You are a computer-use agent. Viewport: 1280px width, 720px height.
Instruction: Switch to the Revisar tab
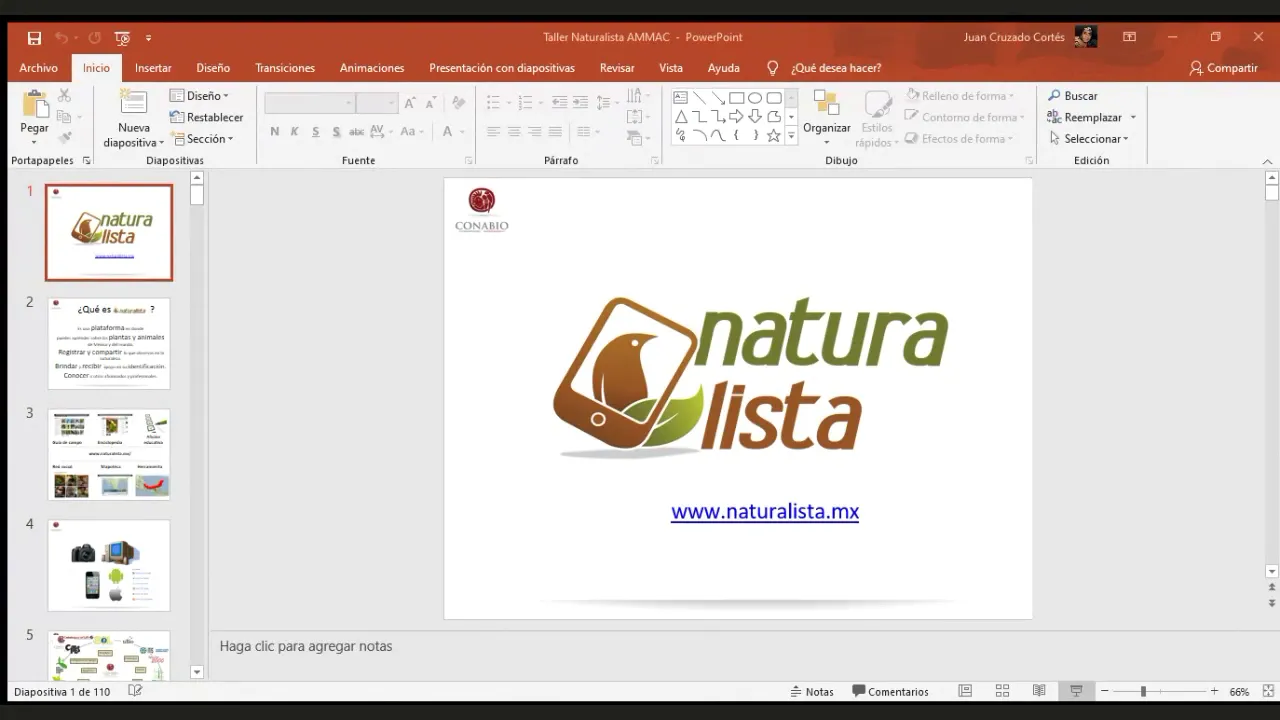(x=617, y=68)
